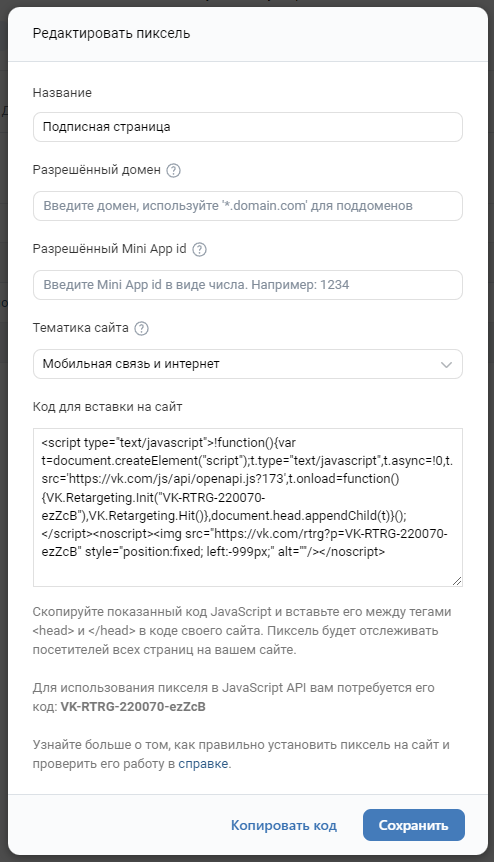This screenshot has width=494, height=862.
Task: Show help icon next to Mini App id
Action: click(199, 250)
